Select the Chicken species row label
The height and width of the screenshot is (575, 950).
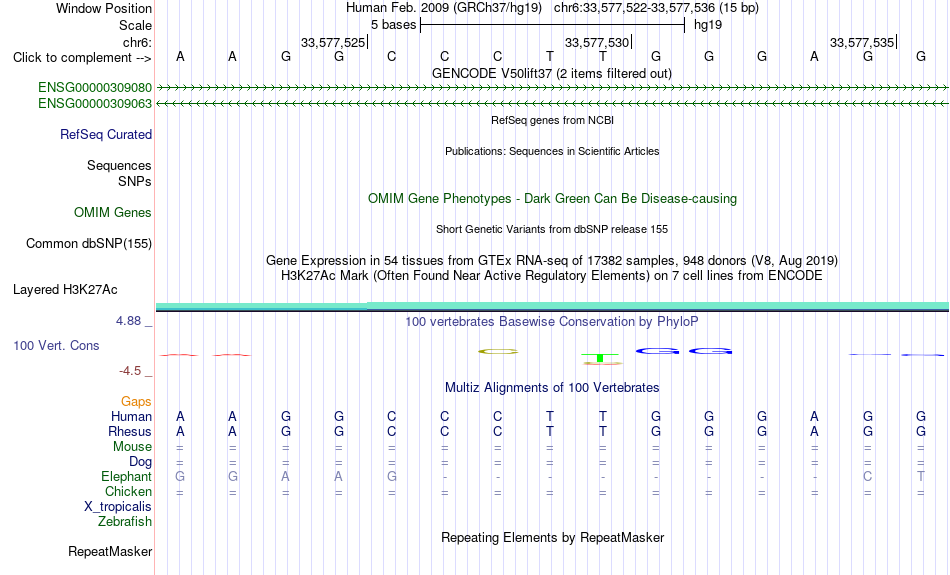tap(128, 491)
